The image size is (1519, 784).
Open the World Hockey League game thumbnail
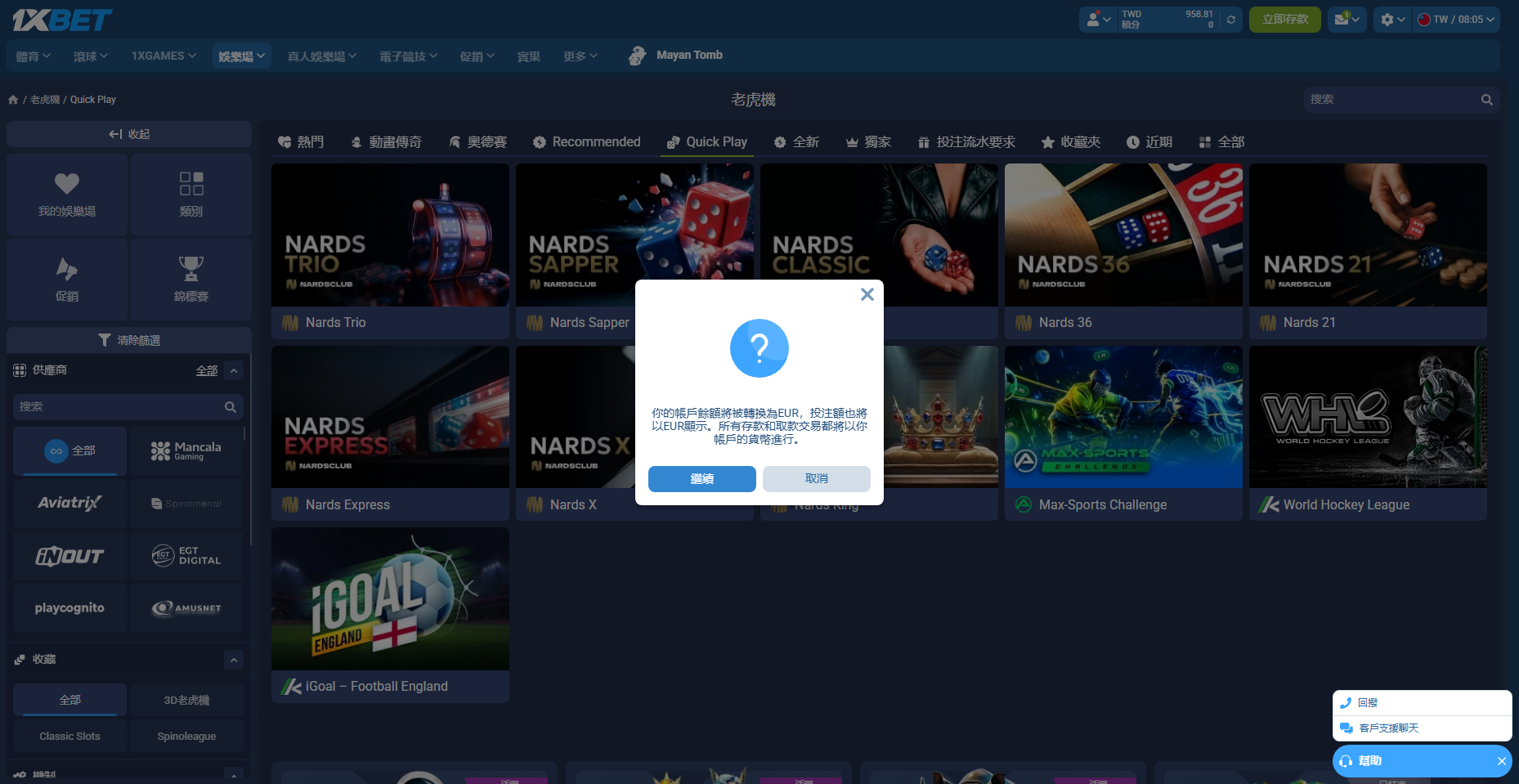(x=1368, y=417)
